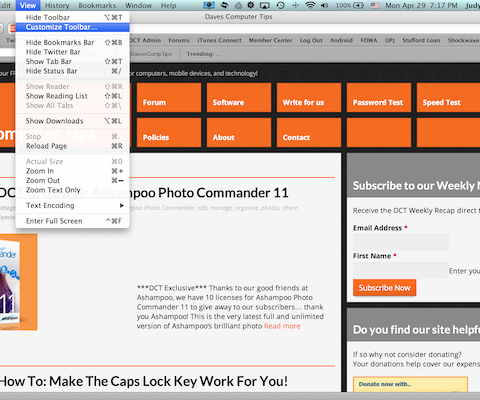This screenshot has height=400, width=480.
Task: Open the Stafford Loan bookmark
Action: 421,40
